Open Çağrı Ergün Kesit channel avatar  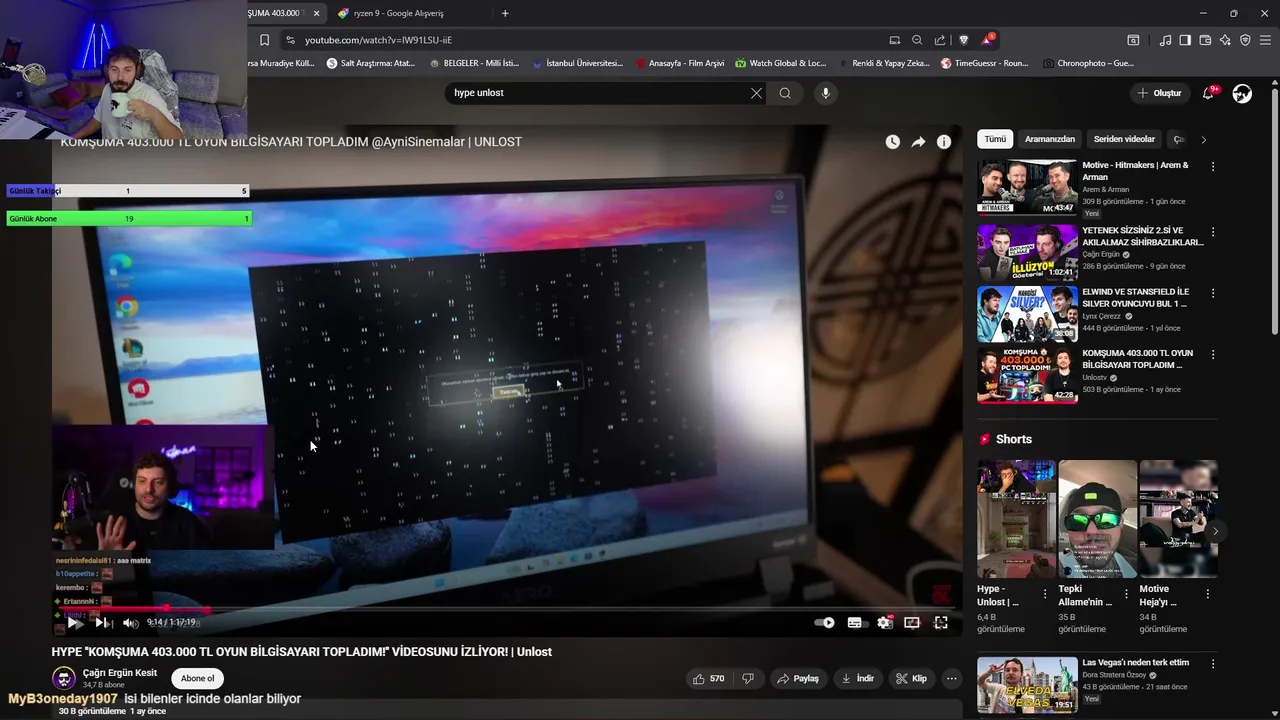coord(64,678)
